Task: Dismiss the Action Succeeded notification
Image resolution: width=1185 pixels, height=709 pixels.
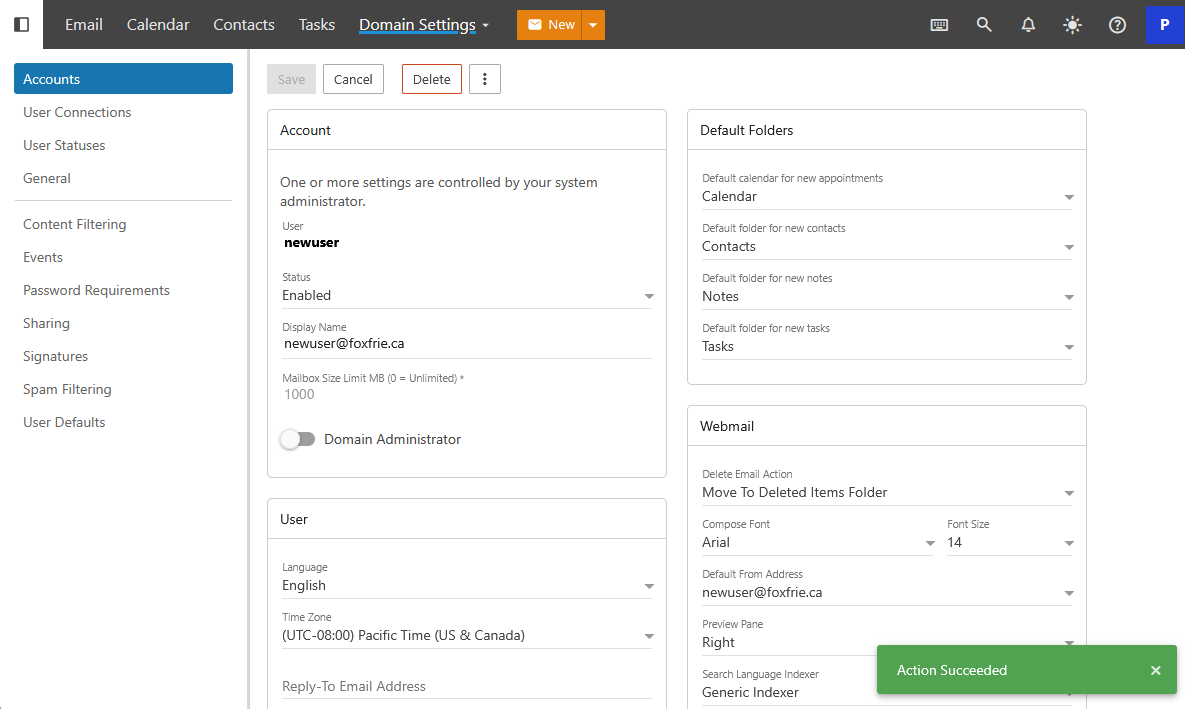Action: tap(1155, 670)
